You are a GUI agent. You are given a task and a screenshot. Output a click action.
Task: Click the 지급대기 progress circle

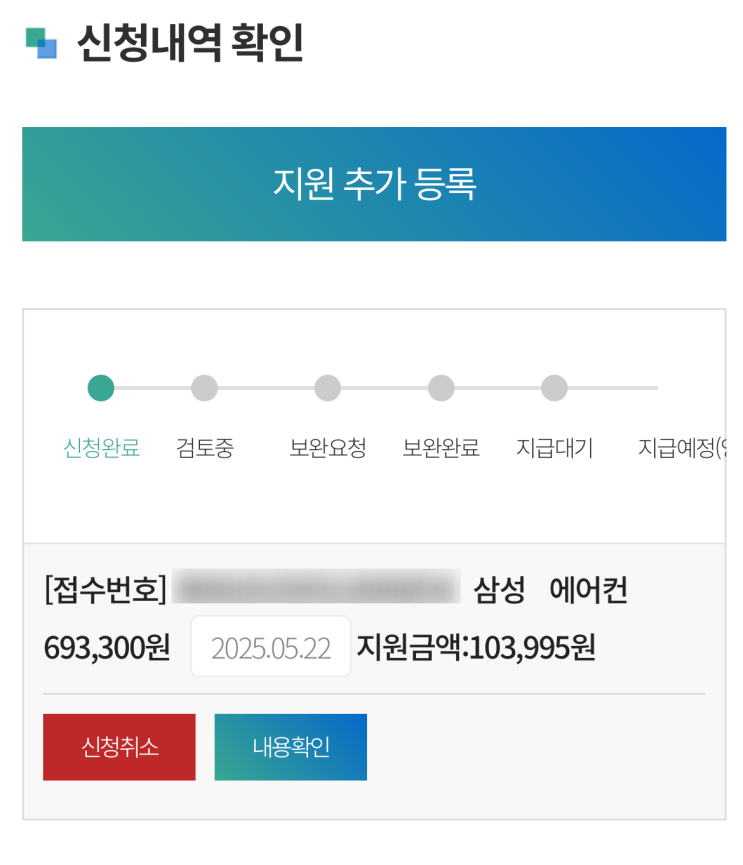pyautogui.click(x=554, y=388)
